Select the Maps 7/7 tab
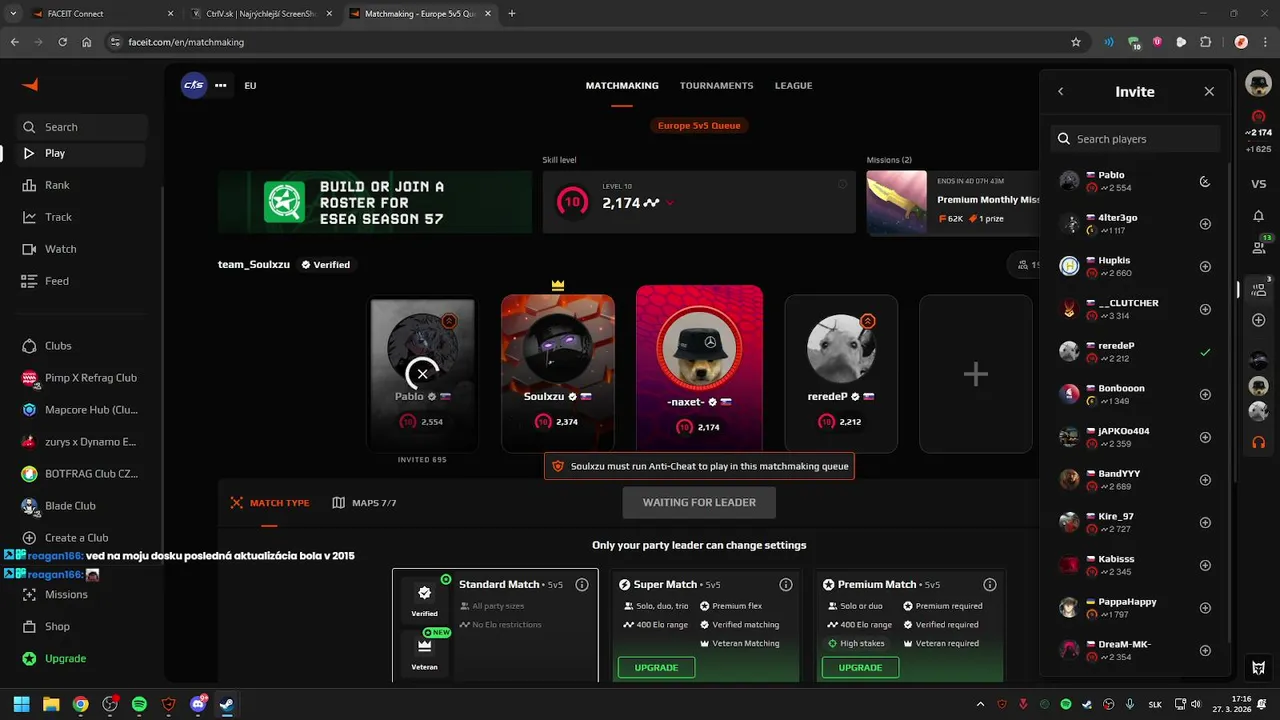Viewport: 1280px width, 720px height. pyautogui.click(x=364, y=503)
